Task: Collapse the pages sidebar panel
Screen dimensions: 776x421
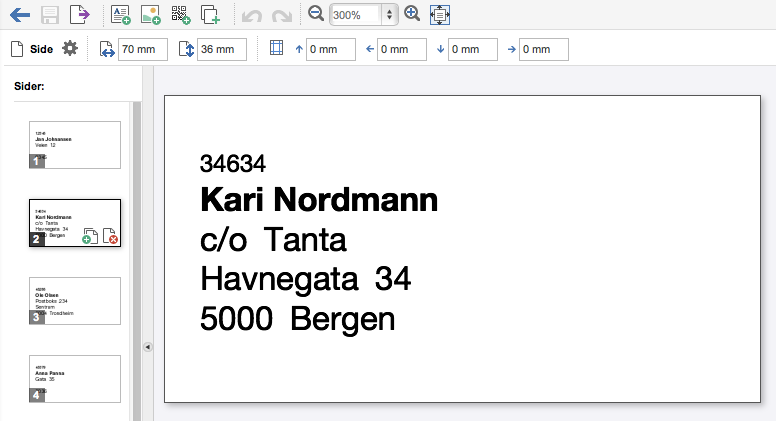Action: (x=147, y=347)
